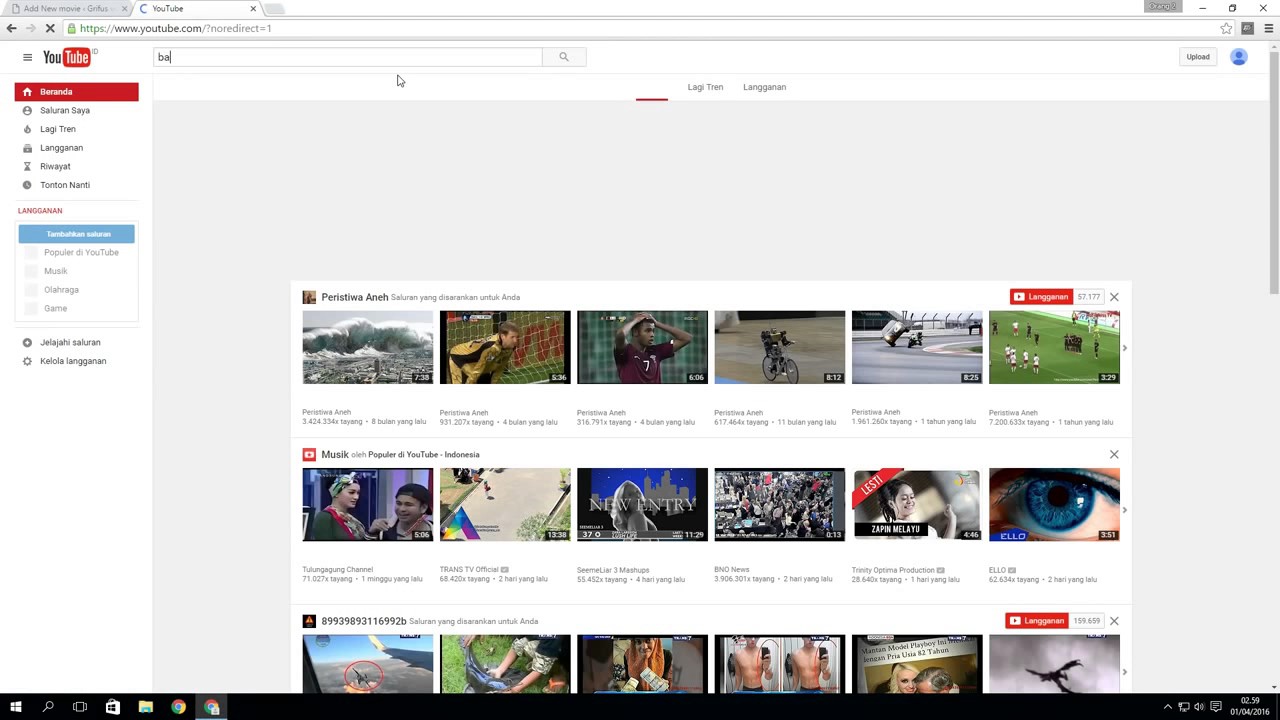
Task: Dismiss the 89939893116992b shelf
Action: (x=1114, y=621)
